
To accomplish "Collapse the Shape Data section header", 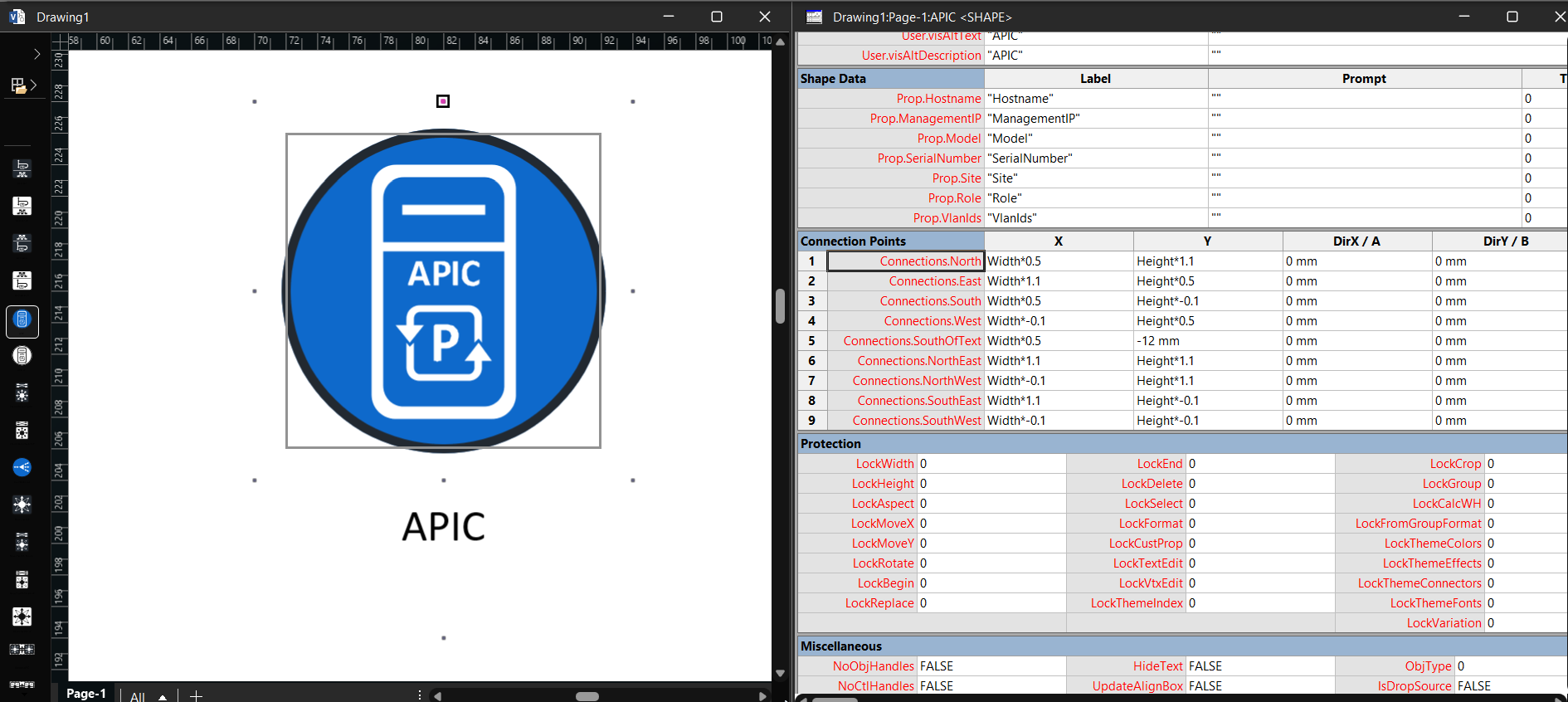I will pos(891,79).
